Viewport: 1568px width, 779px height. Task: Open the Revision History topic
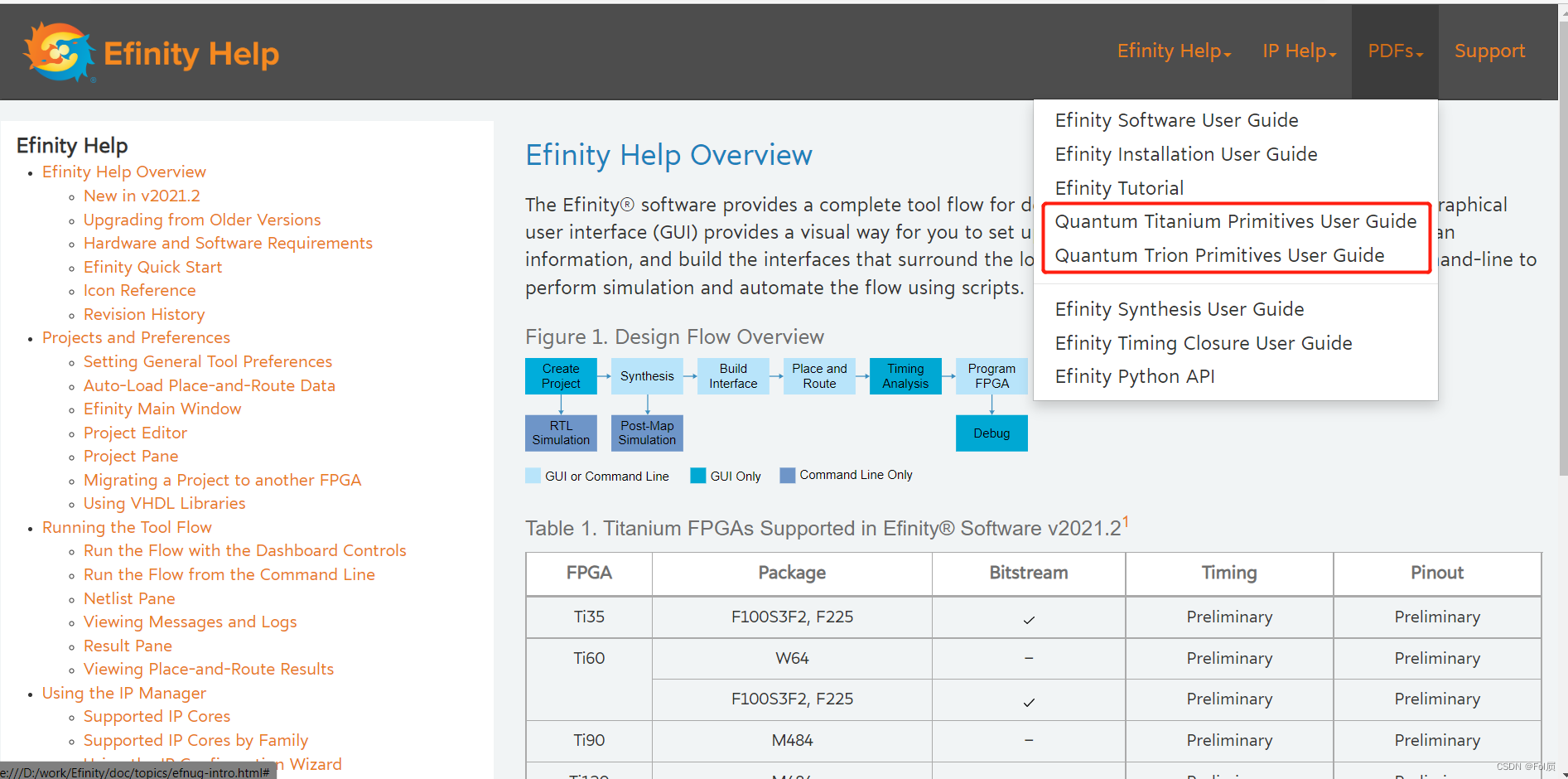(143, 314)
